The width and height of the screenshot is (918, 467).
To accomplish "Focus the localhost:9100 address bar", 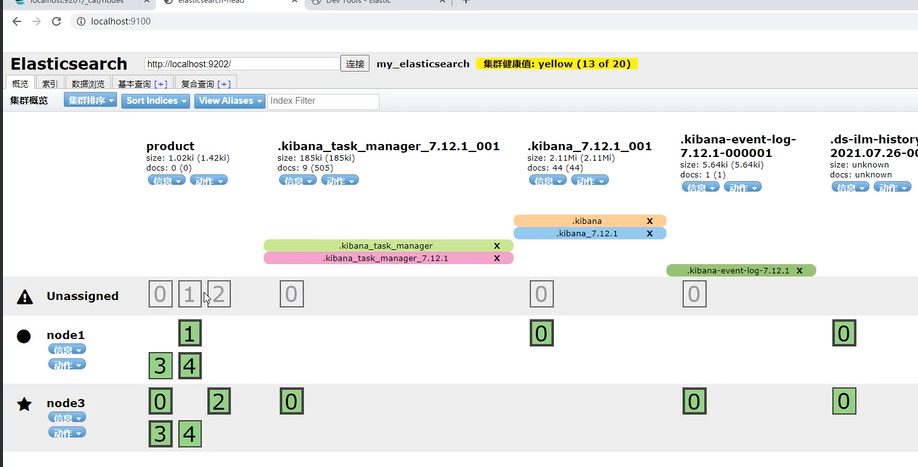I will [492, 22].
